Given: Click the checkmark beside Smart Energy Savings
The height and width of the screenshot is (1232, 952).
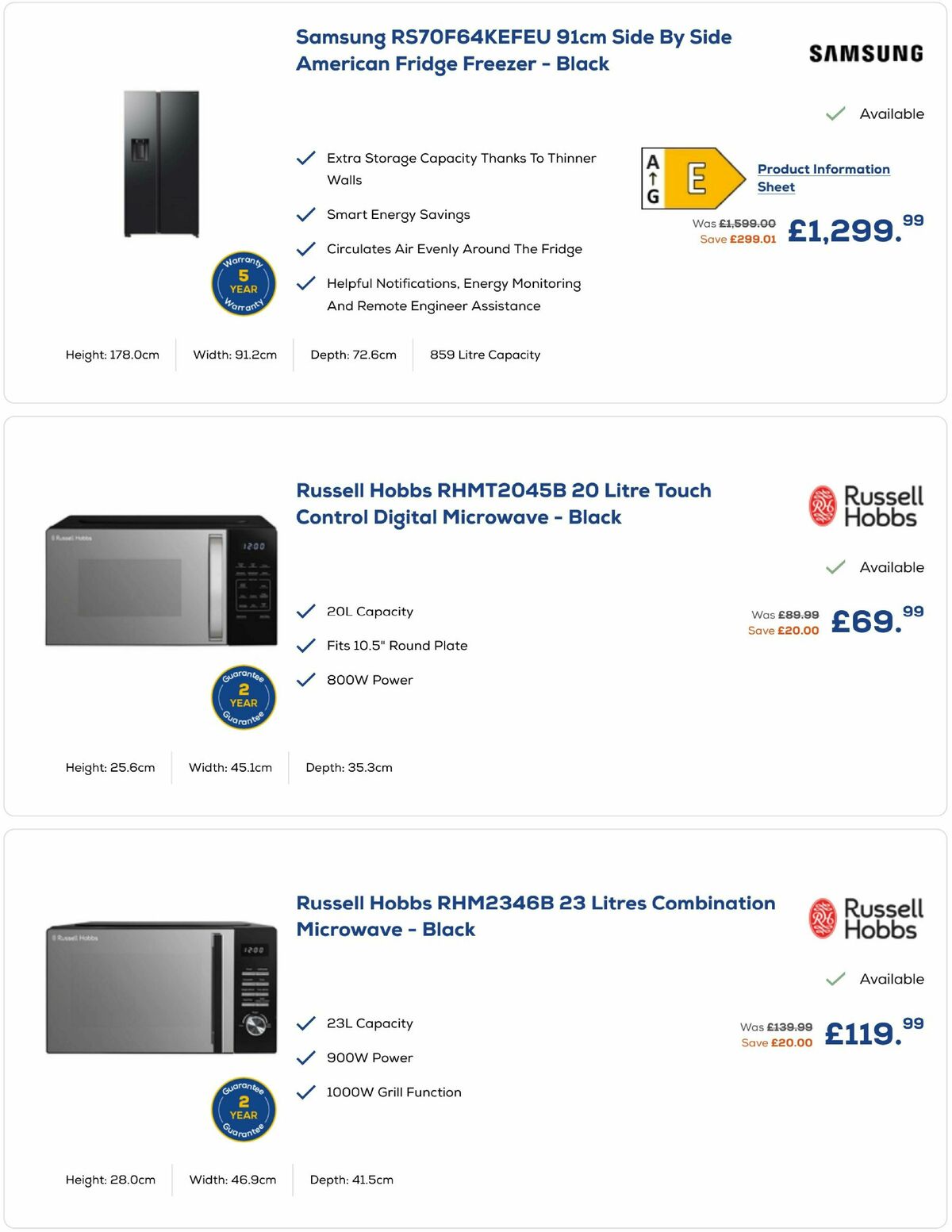Looking at the screenshot, I should tap(306, 214).
